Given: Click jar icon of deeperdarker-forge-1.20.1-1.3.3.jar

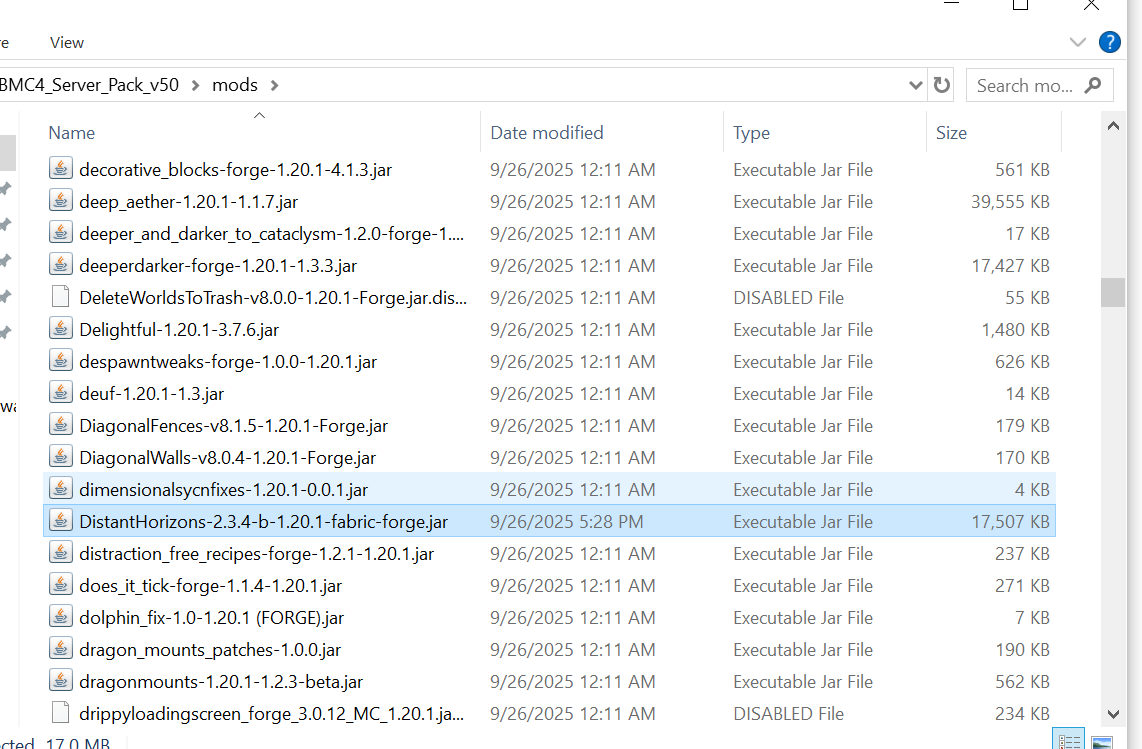Looking at the screenshot, I should click(60, 265).
